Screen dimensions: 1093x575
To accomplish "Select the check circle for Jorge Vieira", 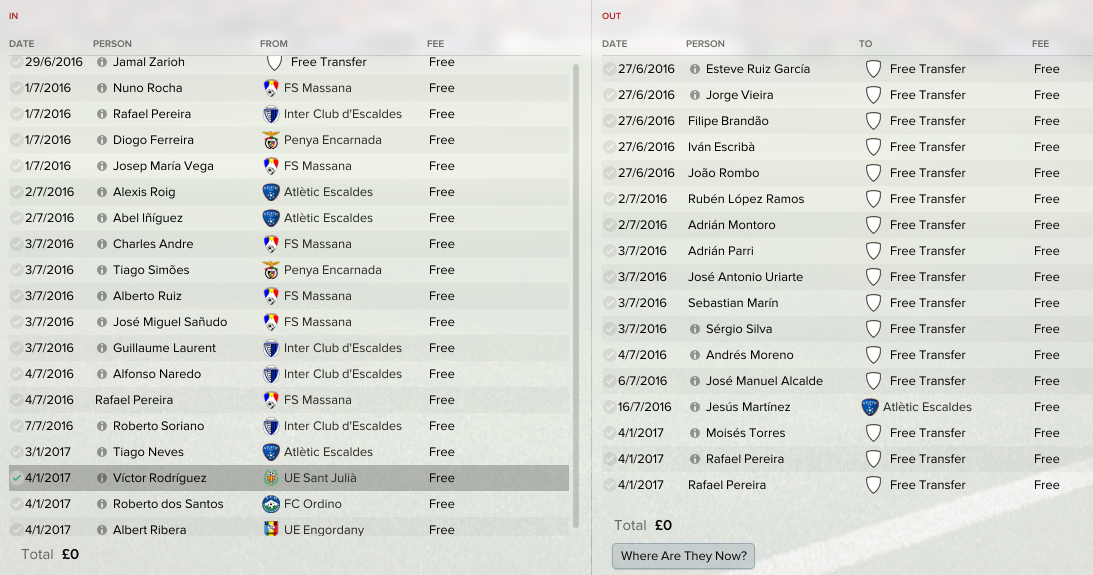I will pos(609,95).
